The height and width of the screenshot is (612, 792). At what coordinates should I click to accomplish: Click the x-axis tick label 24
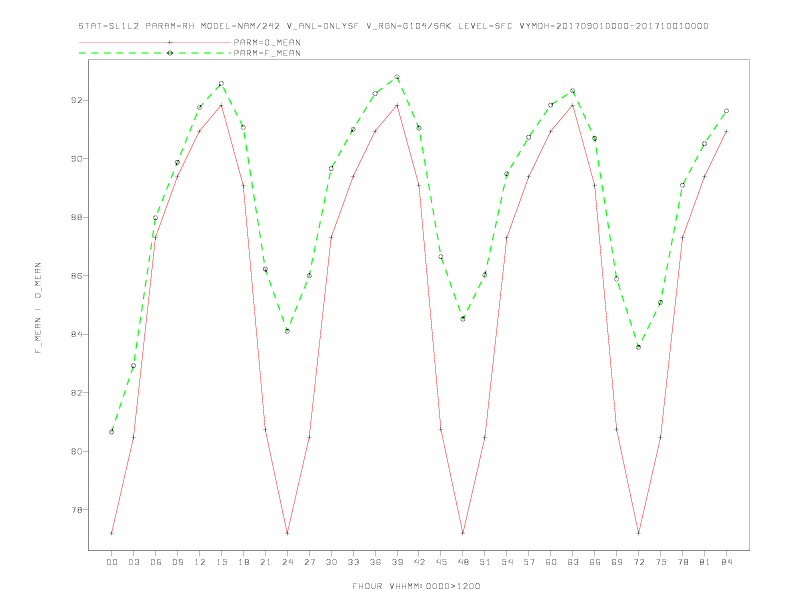coord(287,562)
